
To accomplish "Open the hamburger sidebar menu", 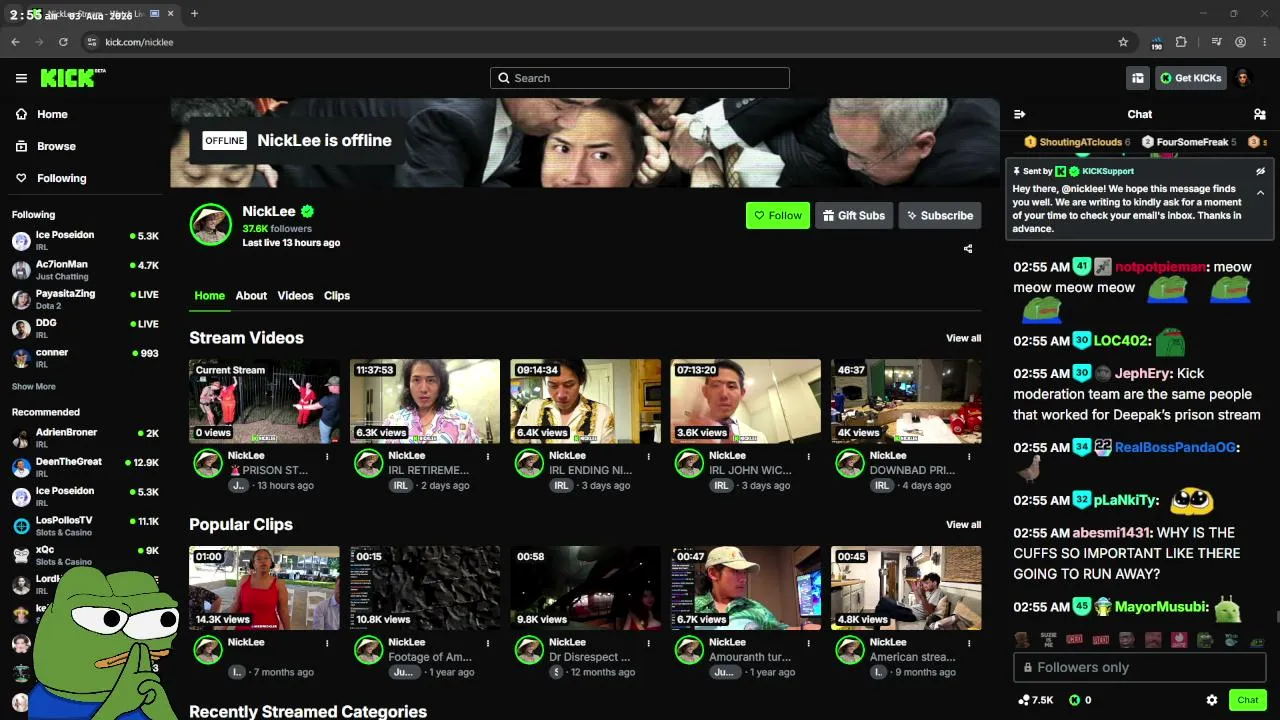I will [x=21, y=78].
